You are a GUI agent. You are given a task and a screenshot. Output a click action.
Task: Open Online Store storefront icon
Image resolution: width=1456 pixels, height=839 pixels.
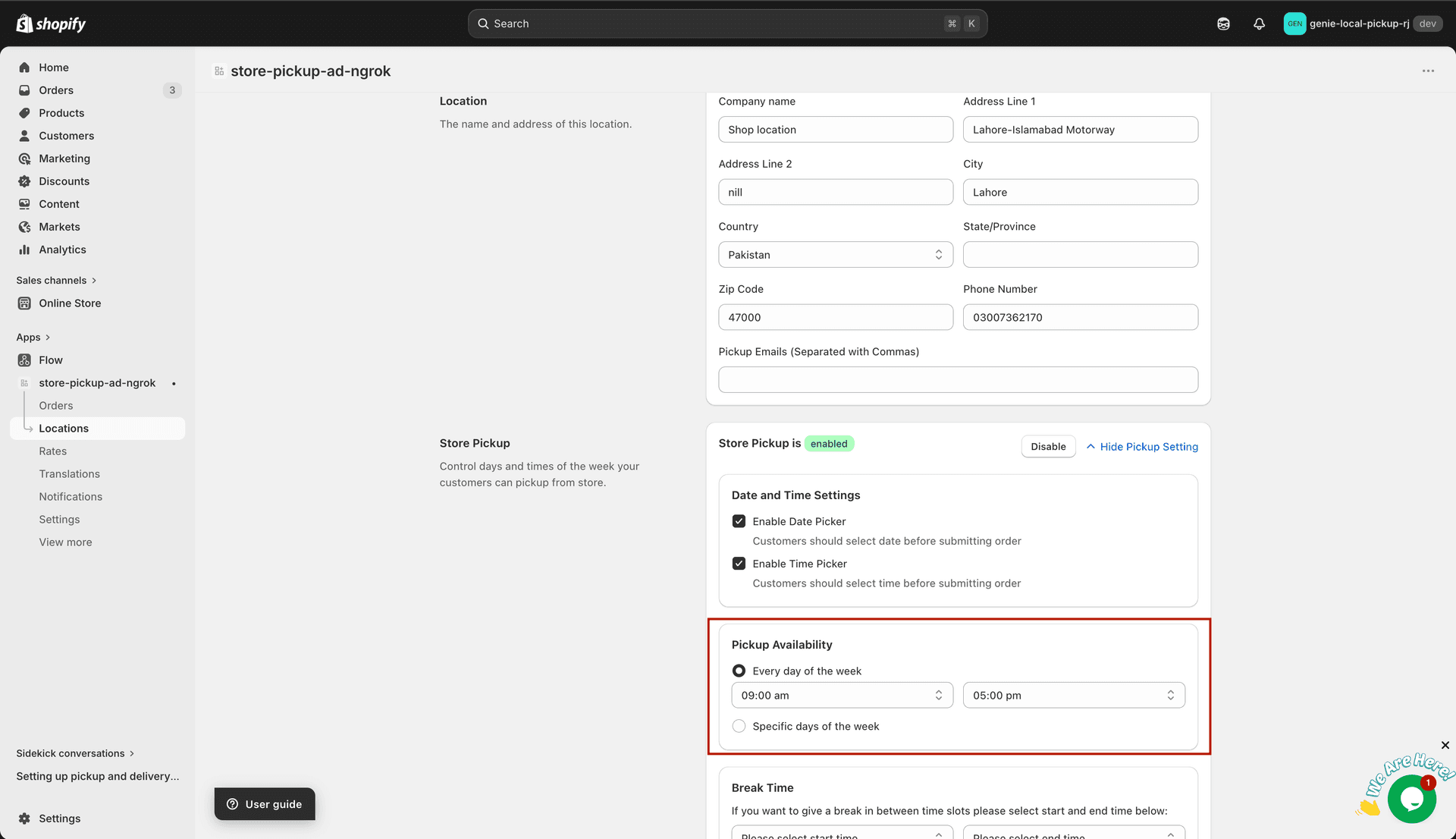(x=25, y=303)
